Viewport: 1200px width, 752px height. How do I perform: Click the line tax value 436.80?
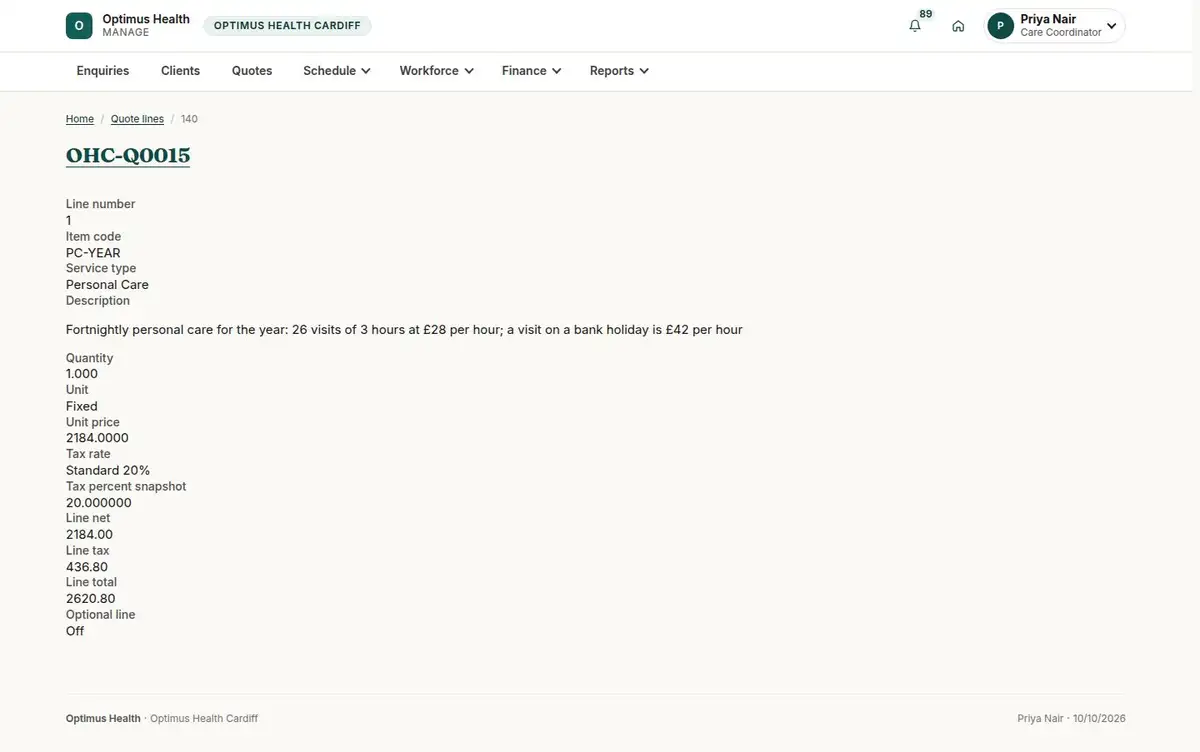[87, 567]
